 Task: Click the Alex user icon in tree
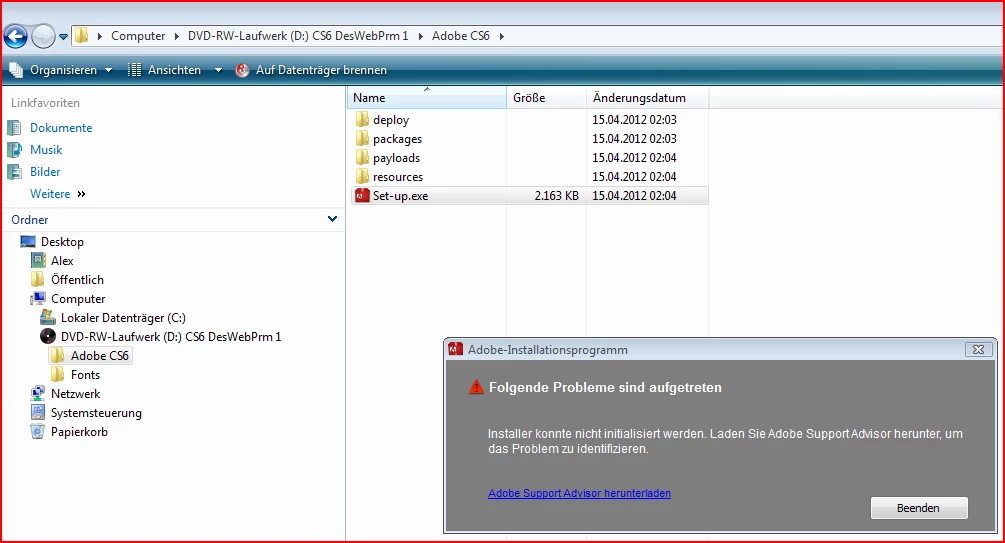38,260
